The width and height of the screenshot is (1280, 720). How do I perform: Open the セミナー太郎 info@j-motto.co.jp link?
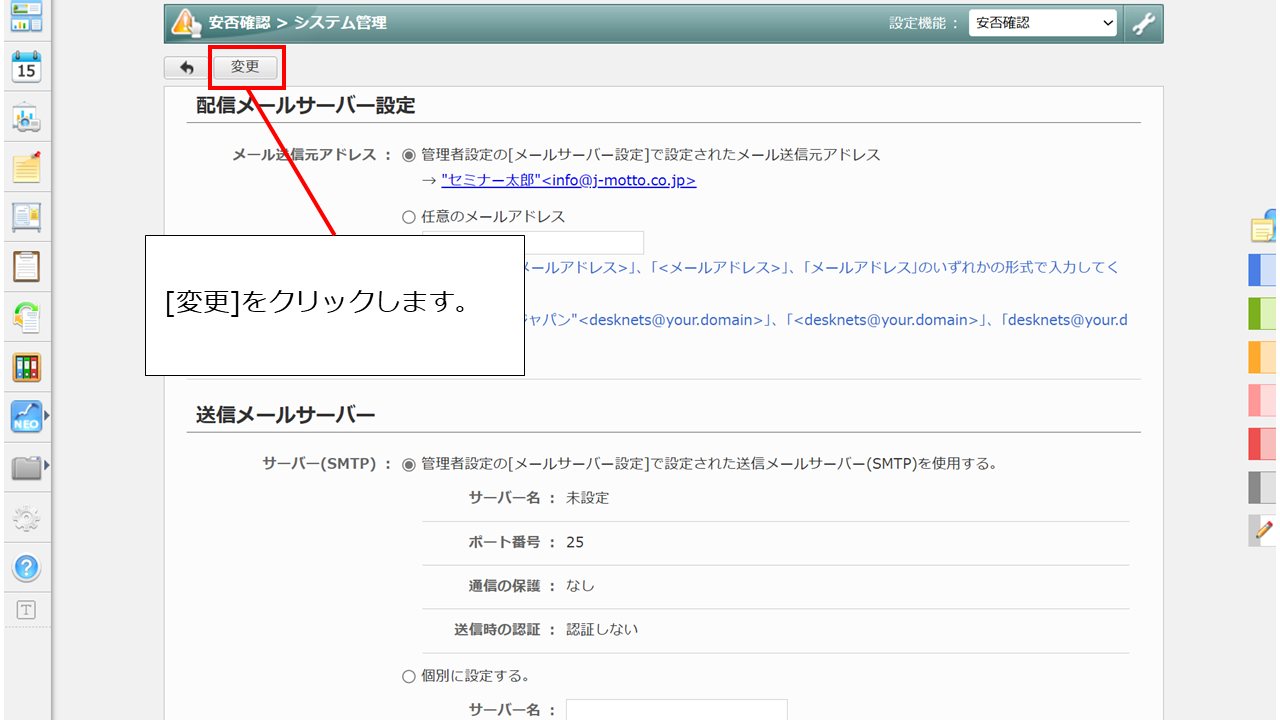point(568,181)
